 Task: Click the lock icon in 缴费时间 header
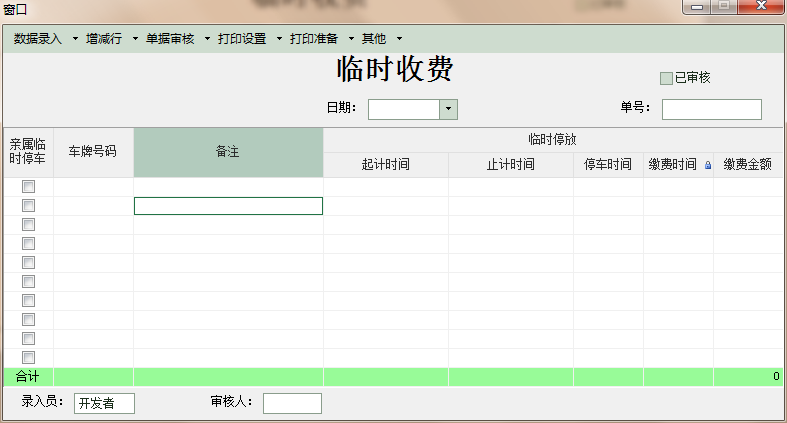[x=708, y=166]
